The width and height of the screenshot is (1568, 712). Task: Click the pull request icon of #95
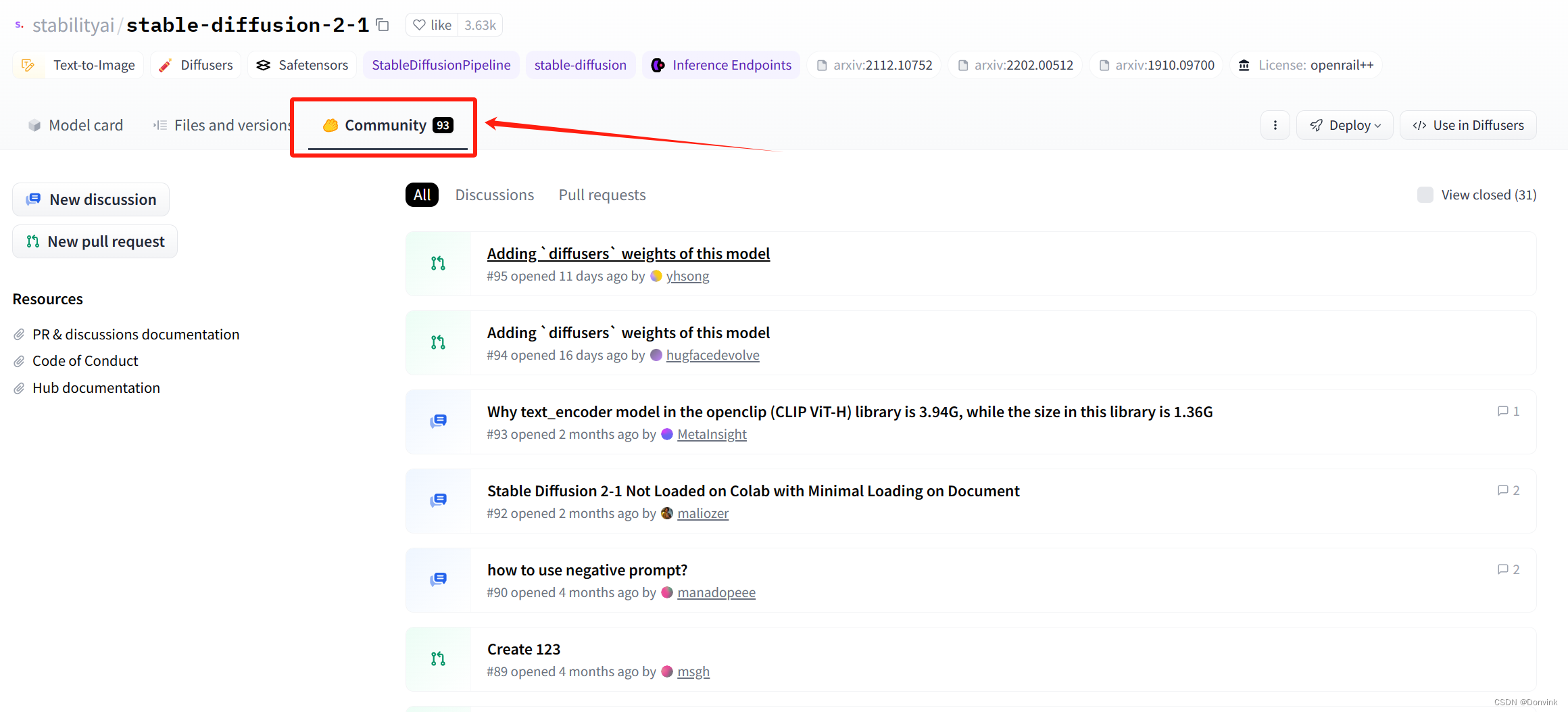pos(438,264)
